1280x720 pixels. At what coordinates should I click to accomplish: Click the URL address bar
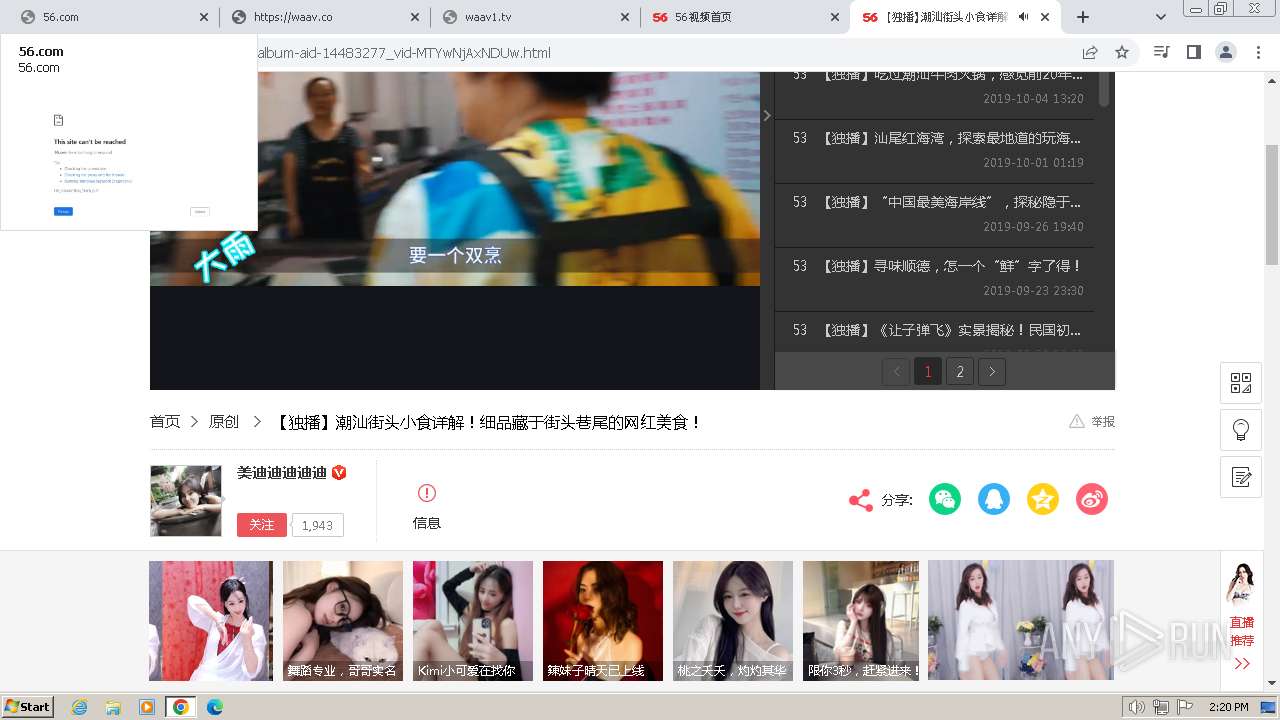point(660,52)
